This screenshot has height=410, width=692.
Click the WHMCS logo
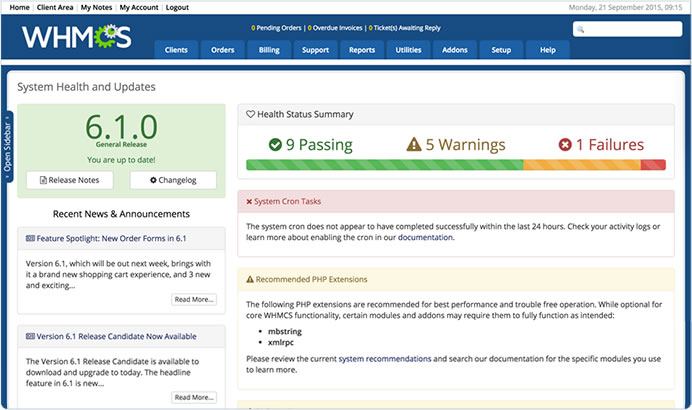tap(77, 37)
